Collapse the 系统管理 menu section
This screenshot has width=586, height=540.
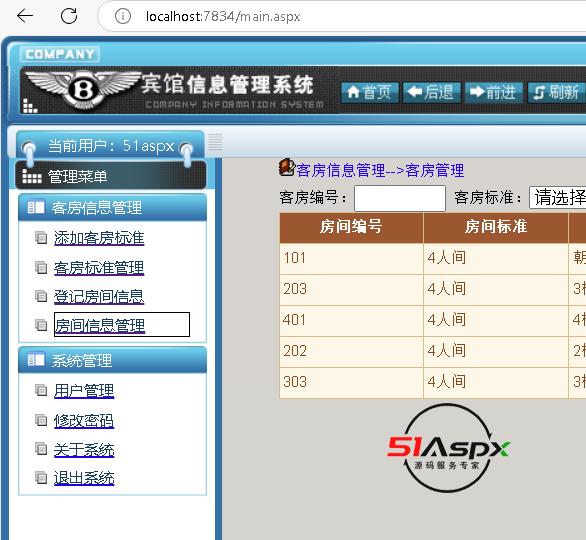pos(112,360)
